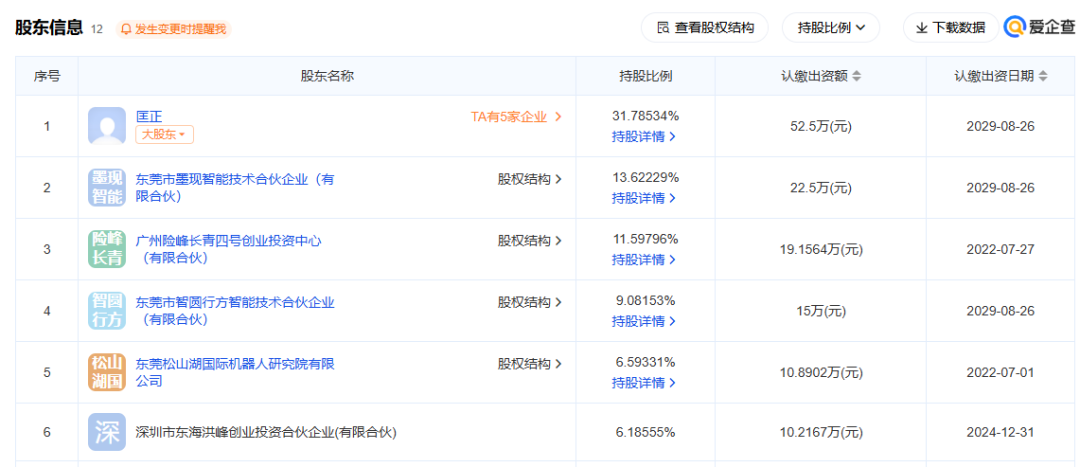Click 发生变更时提醒我 reminder button
The image size is (1080, 467).
point(174,29)
